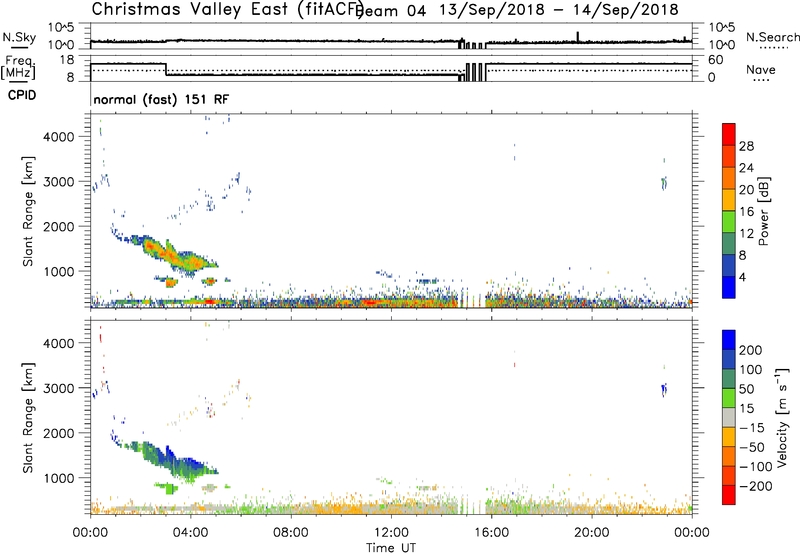
Task: Click the 'N.Search' legend label
Action: tap(772, 37)
